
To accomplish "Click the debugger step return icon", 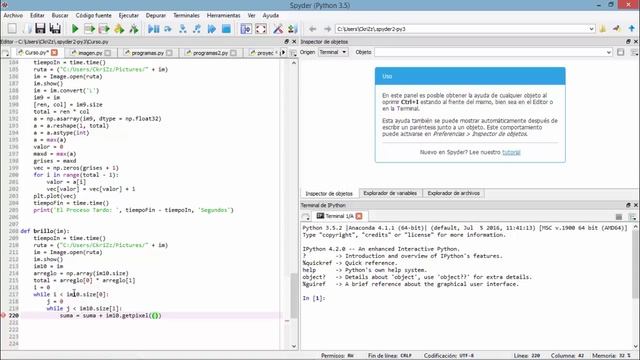I will point(197,29).
